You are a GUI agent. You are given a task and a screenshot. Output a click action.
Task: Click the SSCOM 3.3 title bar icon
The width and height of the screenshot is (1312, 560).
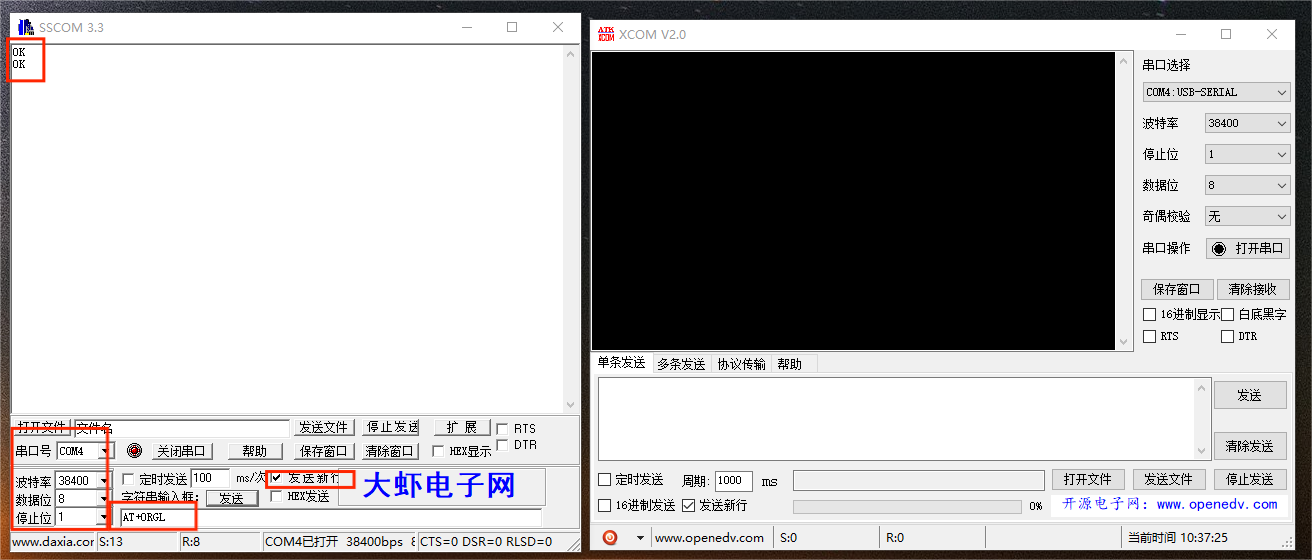pos(26,27)
